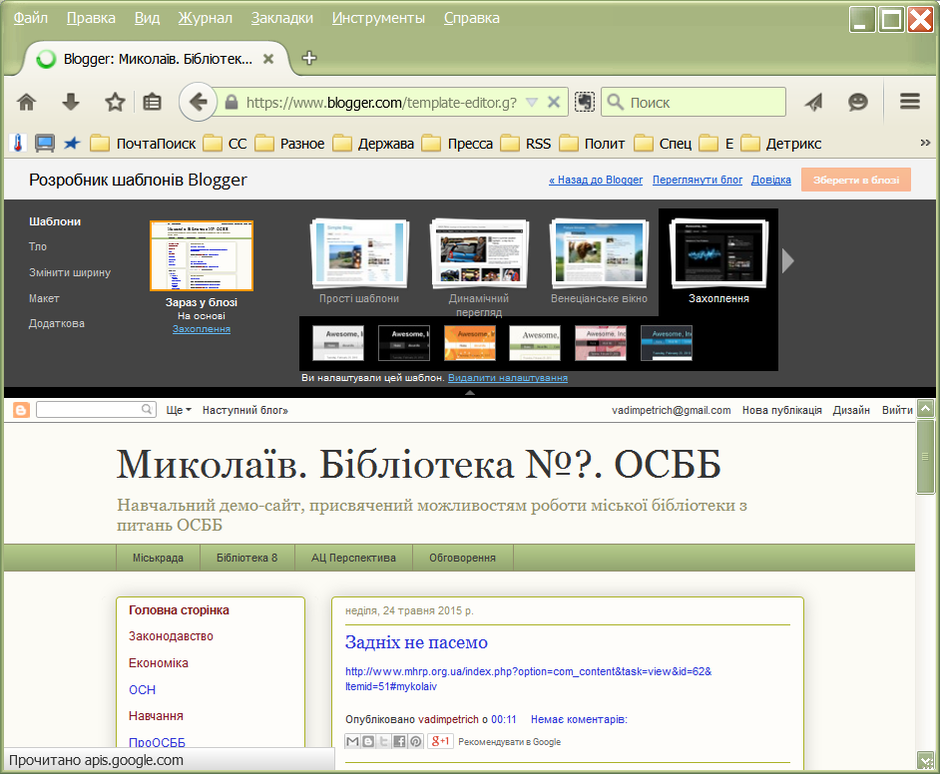Click the orange Blogger logo icon
940x774 pixels.
pyautogui.click(x=22, y=410)
